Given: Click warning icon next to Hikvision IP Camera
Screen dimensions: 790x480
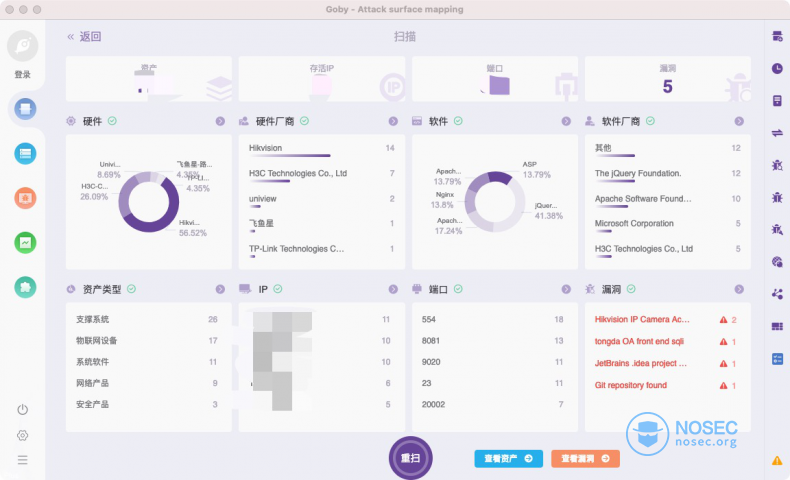Looking at the screenshot, I should click(723, 320).
